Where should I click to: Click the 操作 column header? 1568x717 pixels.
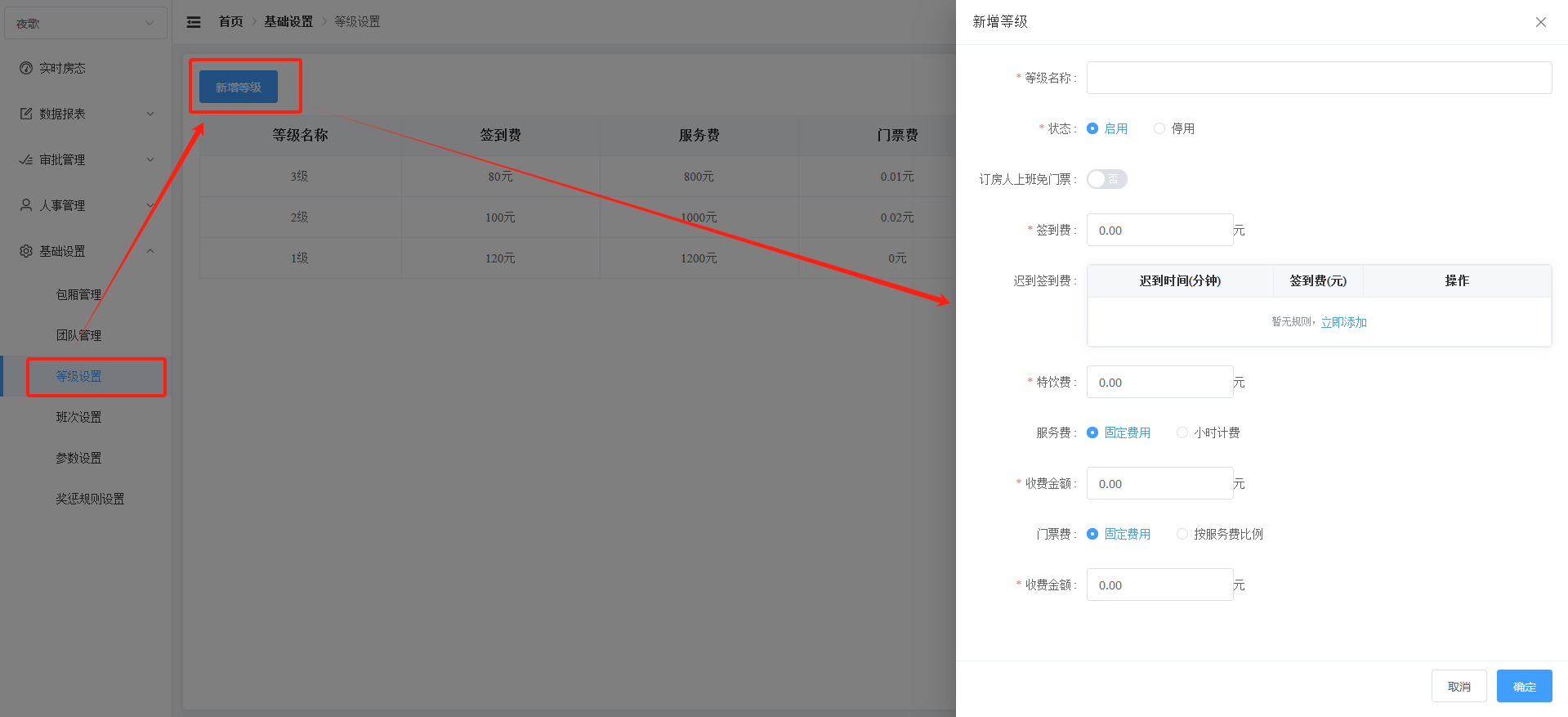coord(1457,280)
